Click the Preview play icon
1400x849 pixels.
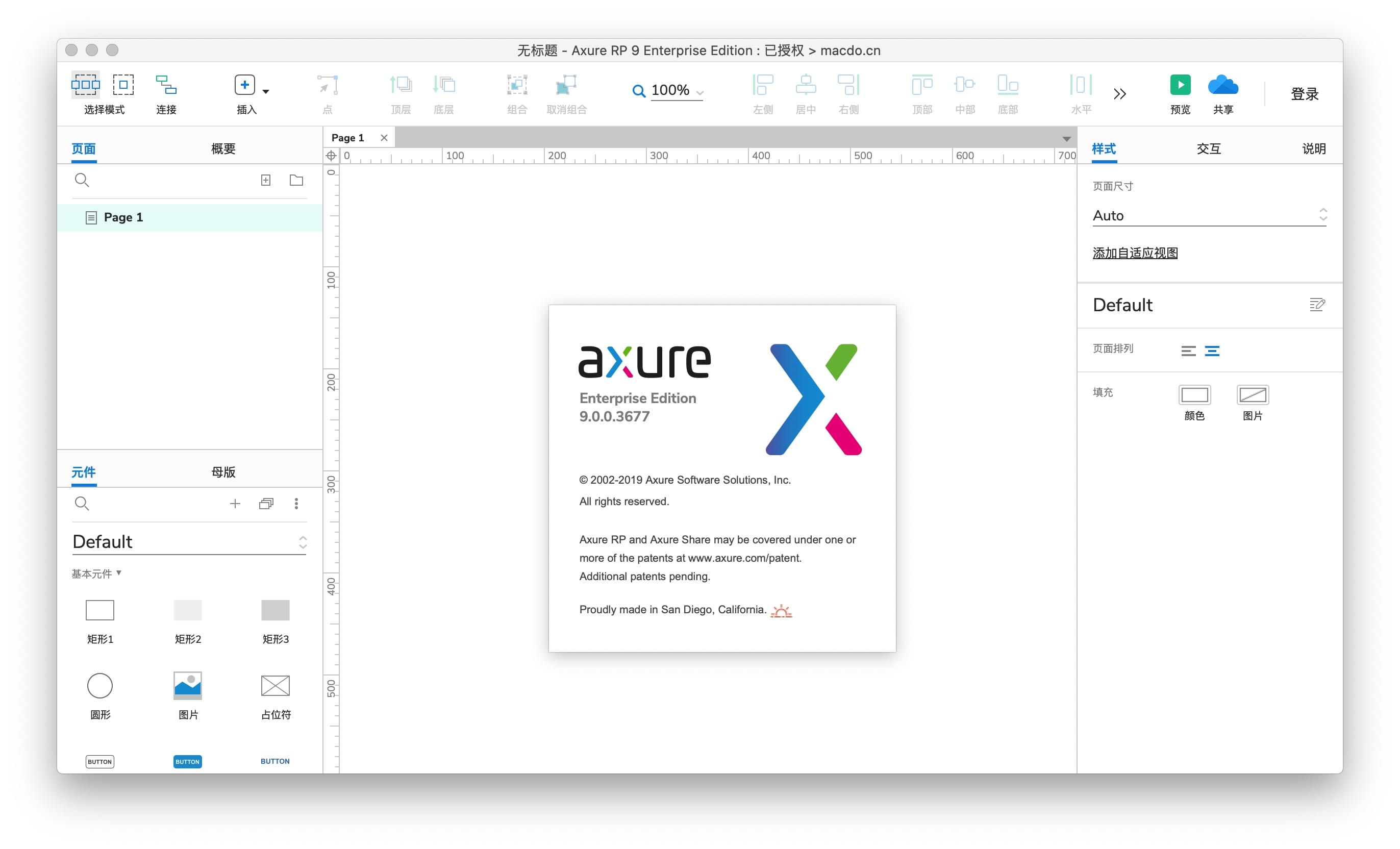1180,85
